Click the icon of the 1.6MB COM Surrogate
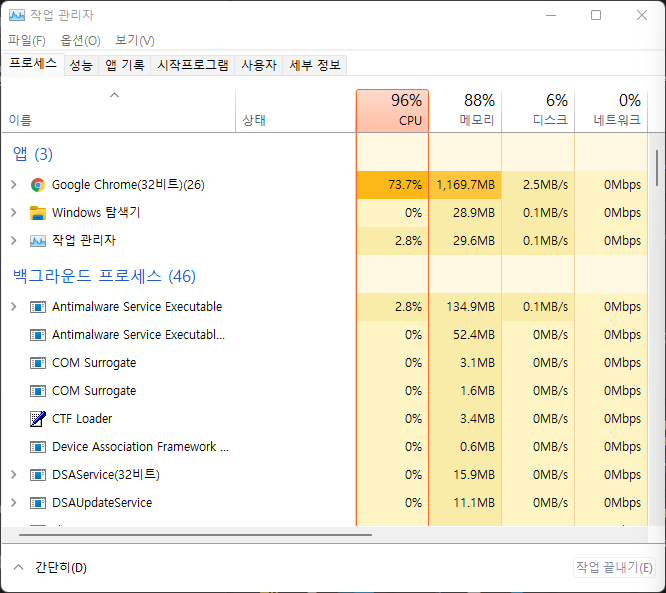Screen dimensions: 666x593 point(38,391)
